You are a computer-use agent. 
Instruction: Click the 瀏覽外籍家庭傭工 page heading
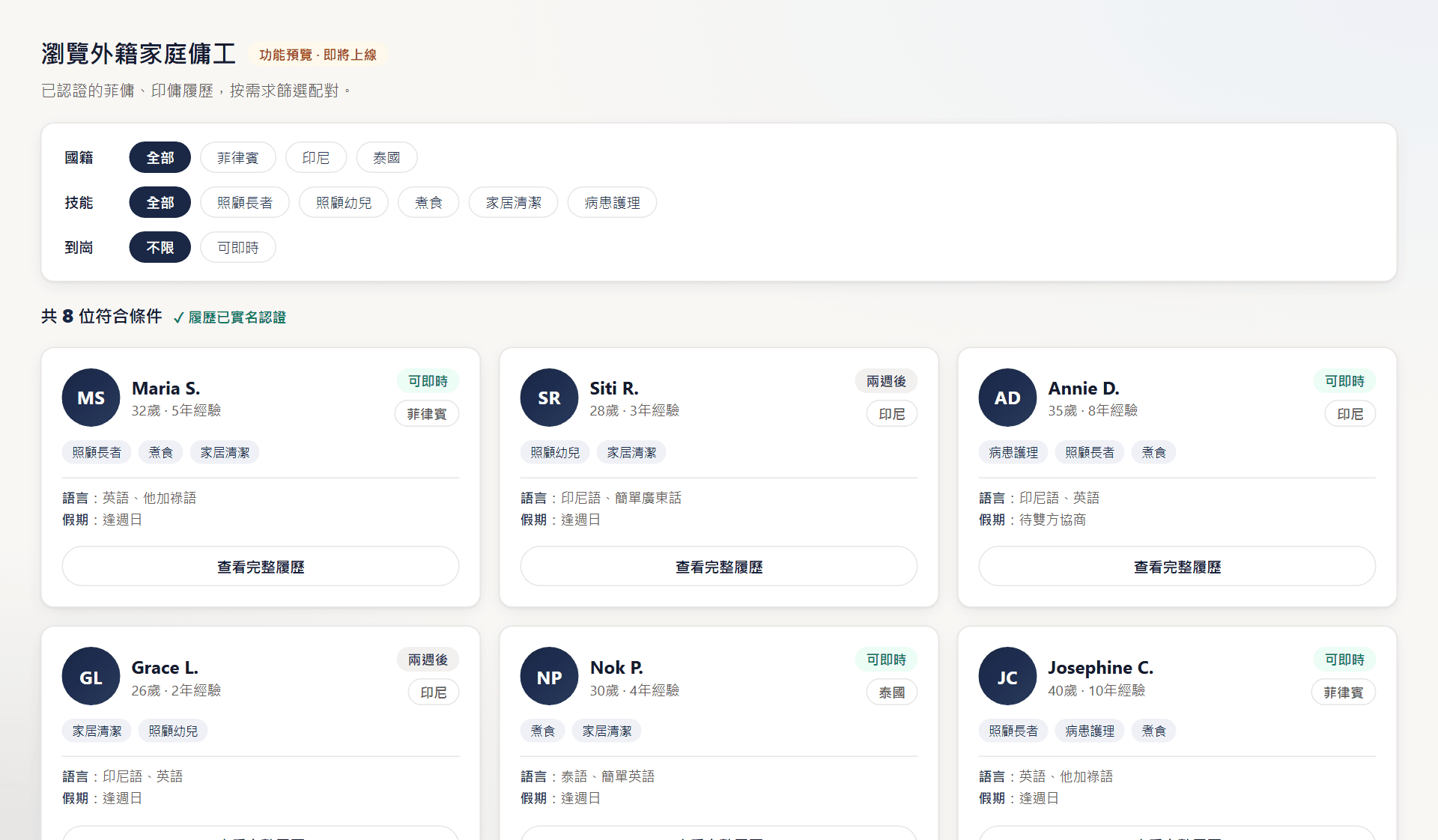[139, 54]
